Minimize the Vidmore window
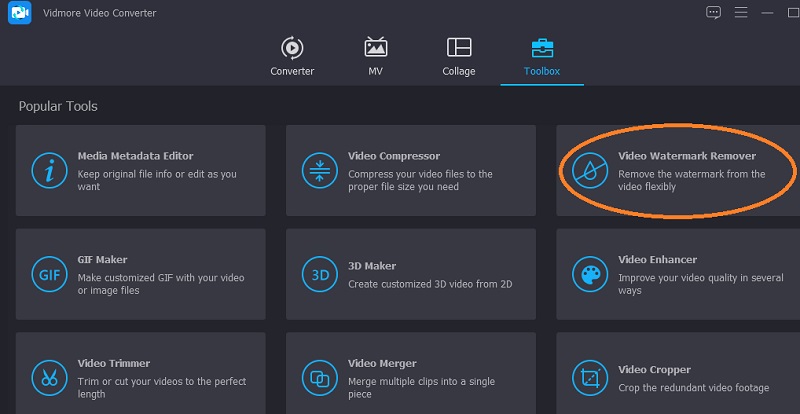 pos(768,12)
